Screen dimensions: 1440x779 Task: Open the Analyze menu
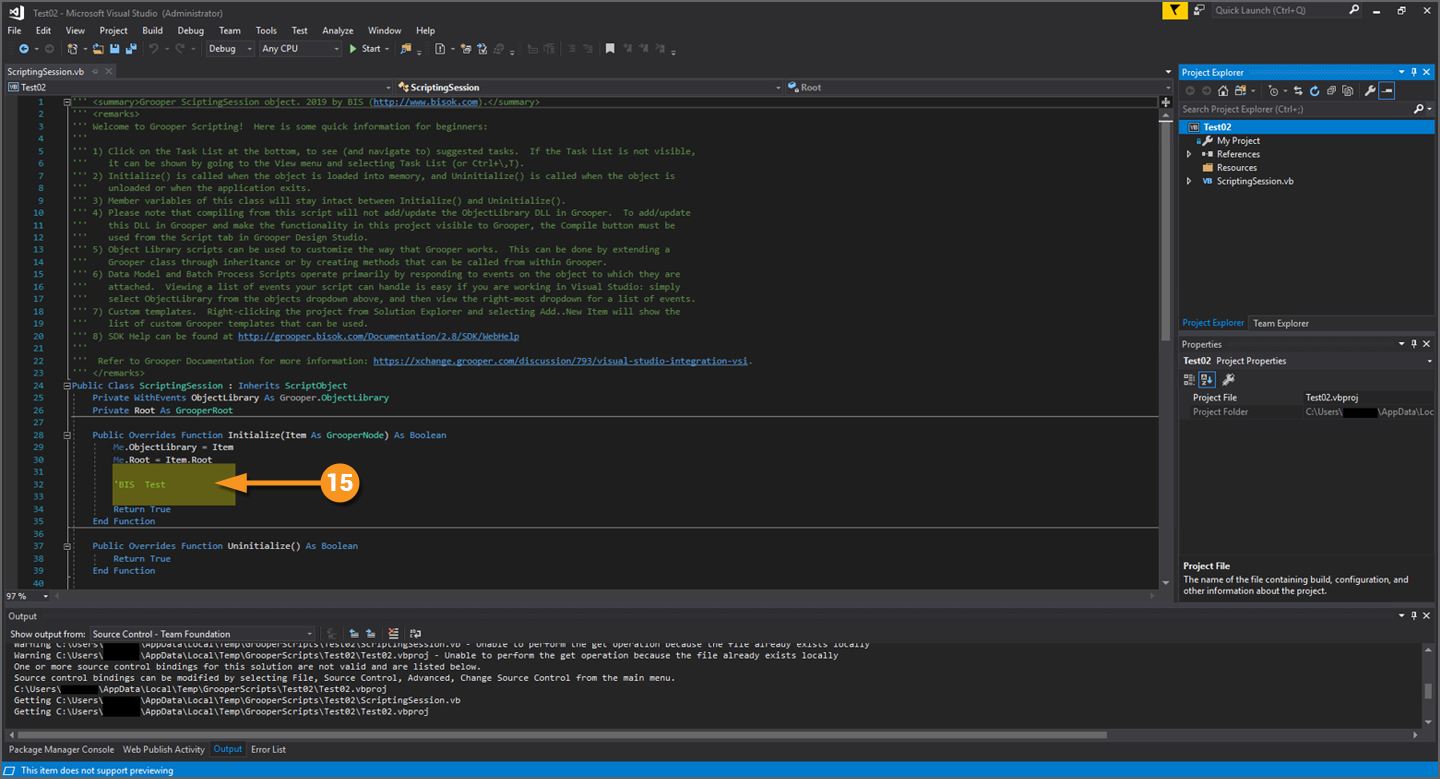[338, 31]
